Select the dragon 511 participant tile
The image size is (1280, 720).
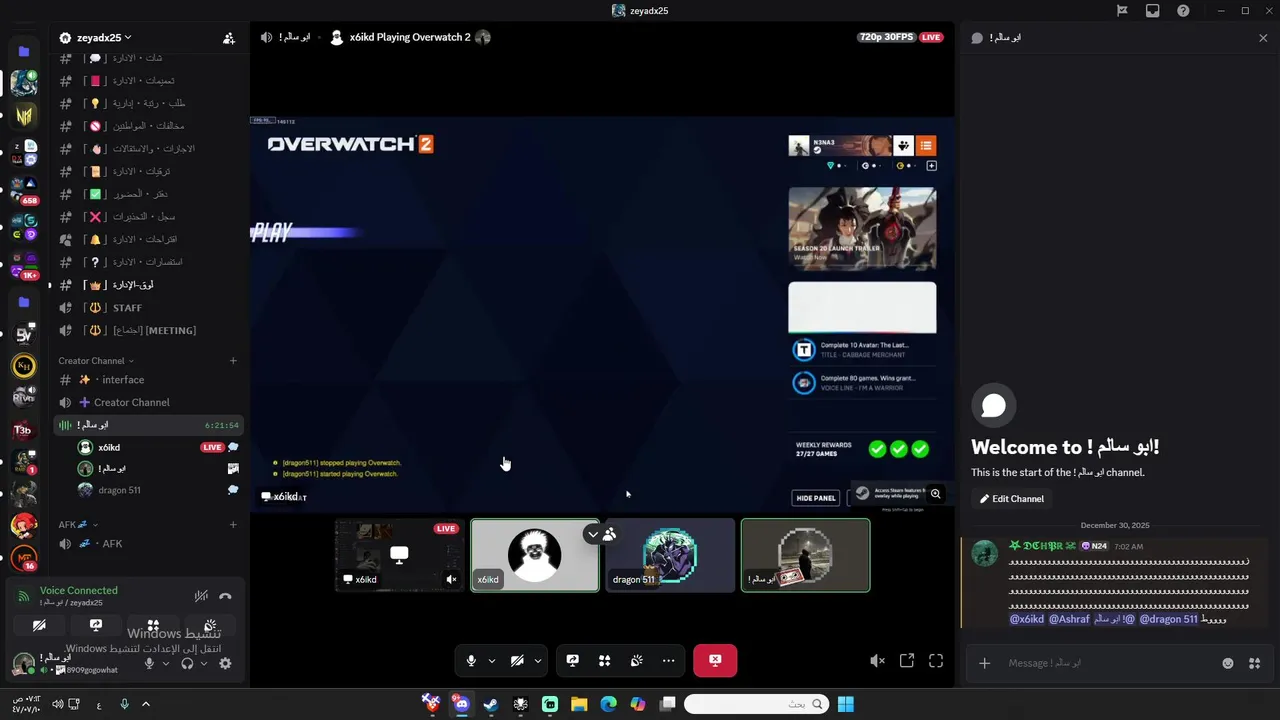tap(670, 555)
